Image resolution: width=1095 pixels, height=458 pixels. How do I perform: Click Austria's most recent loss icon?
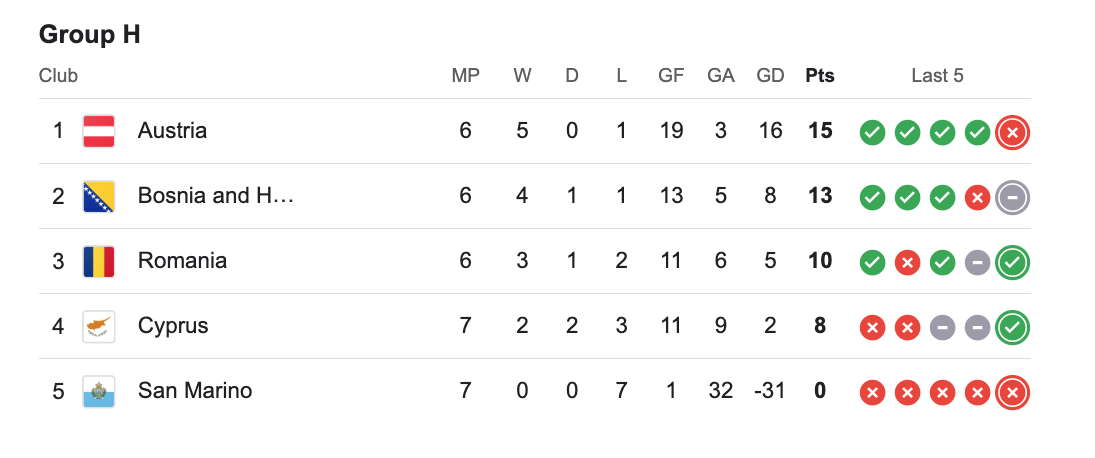(x=1013, y=132)
